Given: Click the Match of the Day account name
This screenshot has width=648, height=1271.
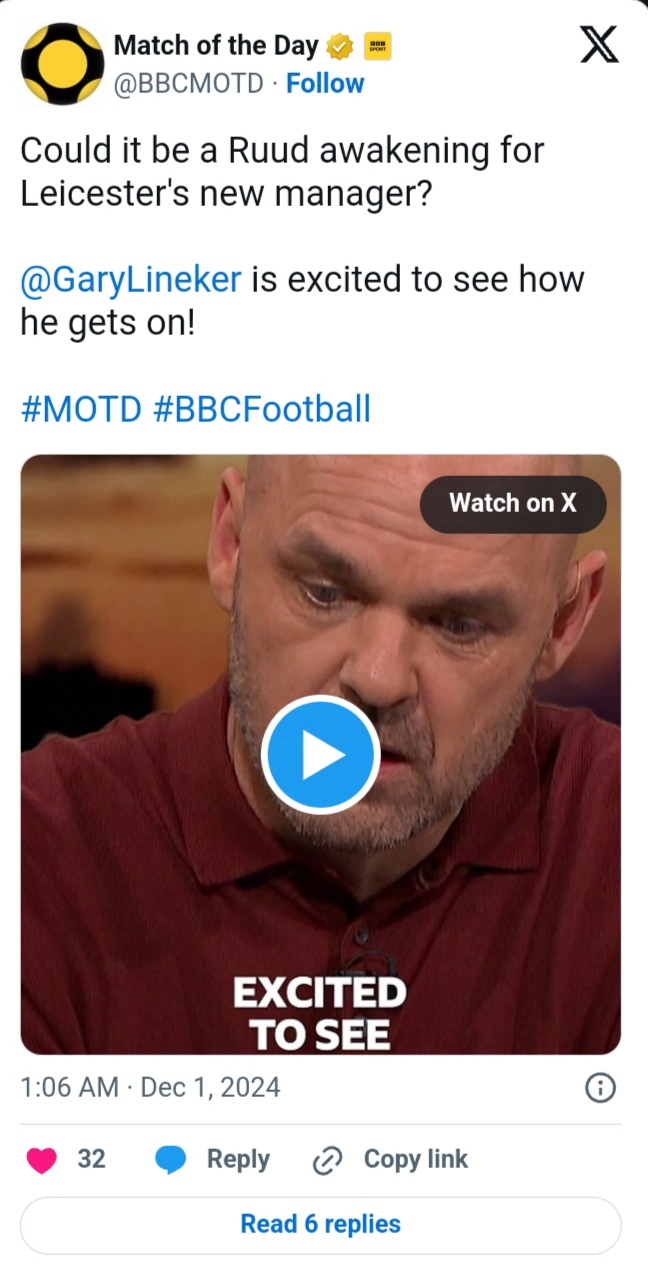Looking at the screenshot, I should pos(215,46).
